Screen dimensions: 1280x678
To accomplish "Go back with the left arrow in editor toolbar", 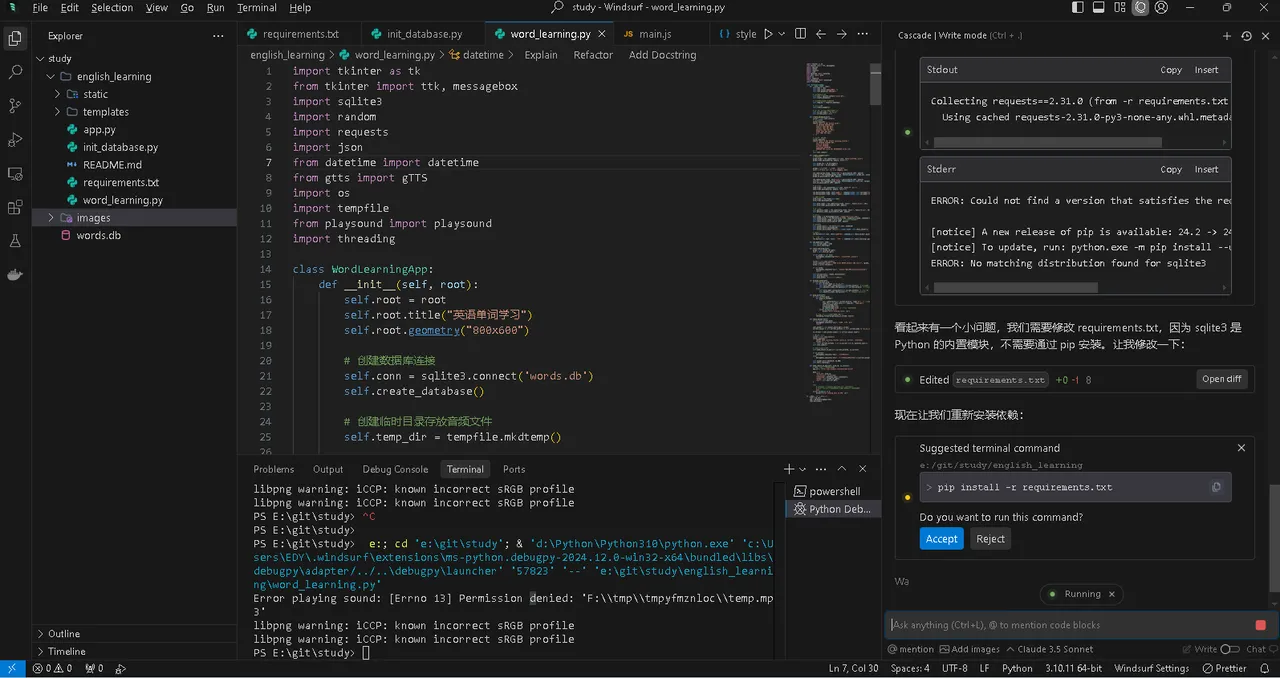I will point(821,34).
